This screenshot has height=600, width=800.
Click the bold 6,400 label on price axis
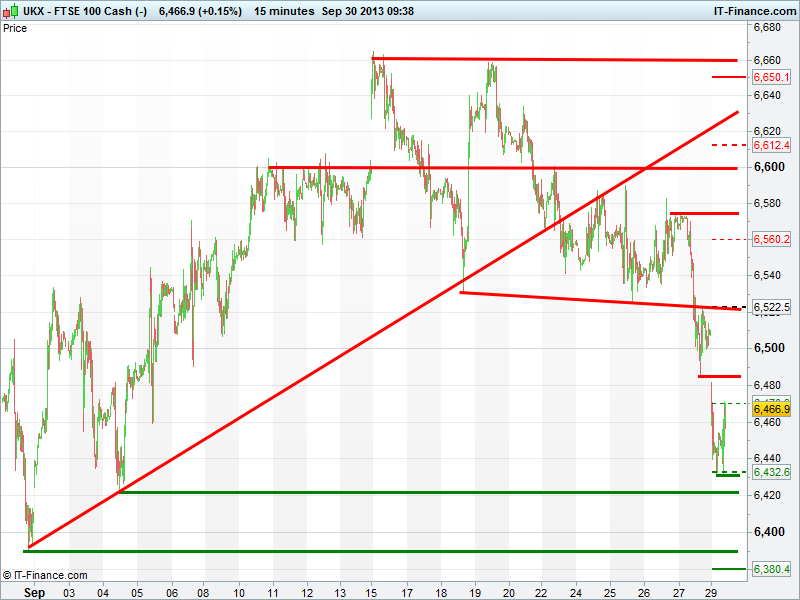pos(768,531)
